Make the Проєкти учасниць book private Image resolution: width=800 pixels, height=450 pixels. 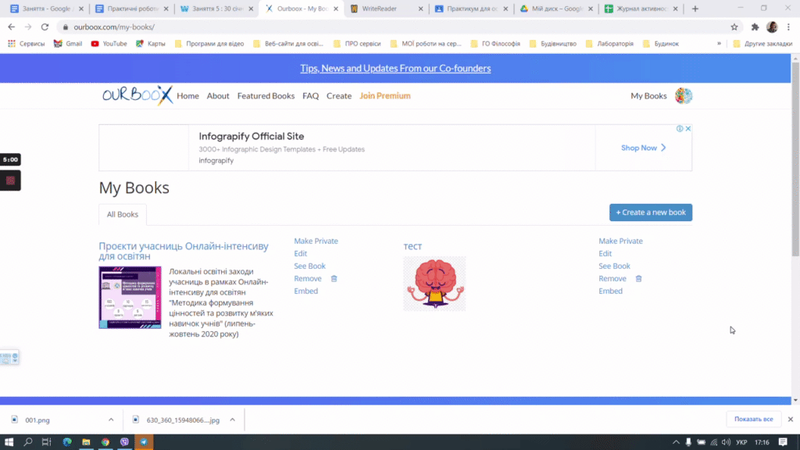tap(316, 241)
